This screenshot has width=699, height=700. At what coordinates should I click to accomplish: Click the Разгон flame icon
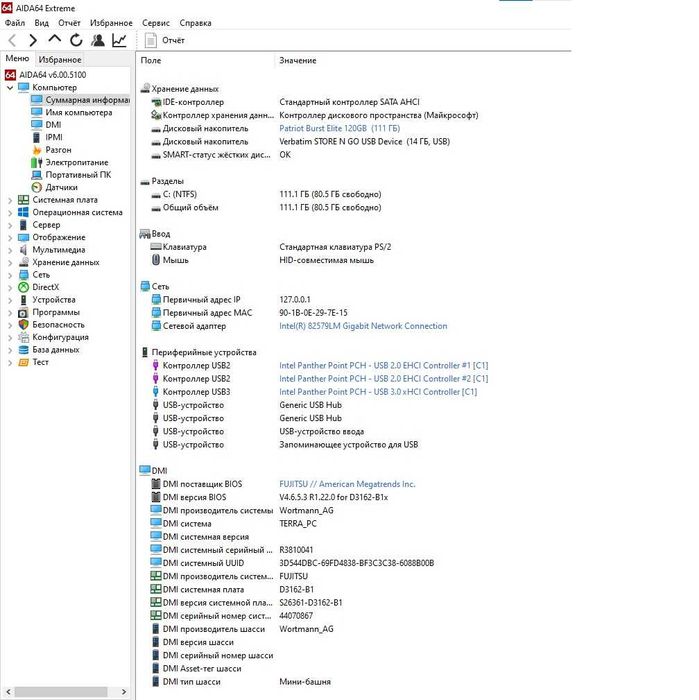pos(37,150)
